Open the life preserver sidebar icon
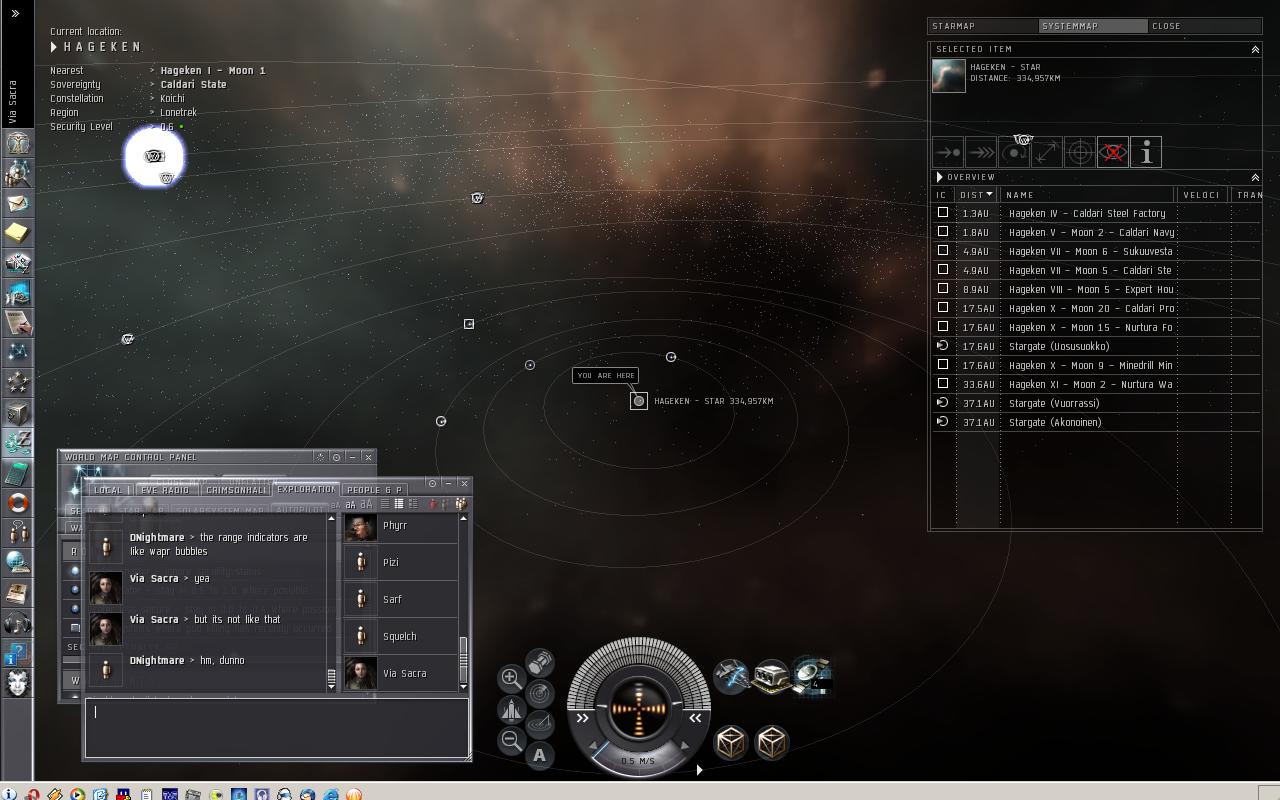Image resolution: width=1280 pixels, height=800 pixels. click(17, 503)
